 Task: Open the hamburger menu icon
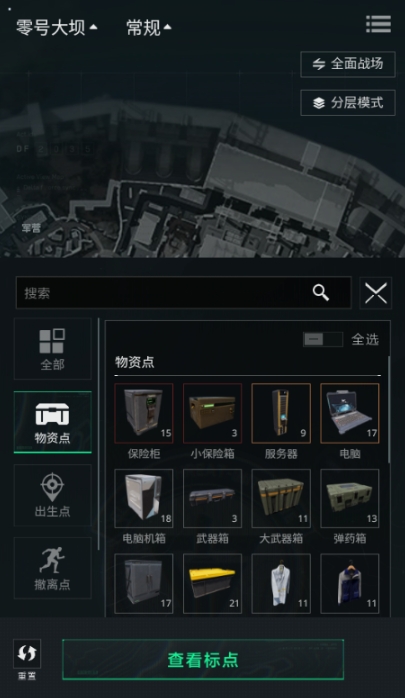pyautogui.click(x=378, y=24)
